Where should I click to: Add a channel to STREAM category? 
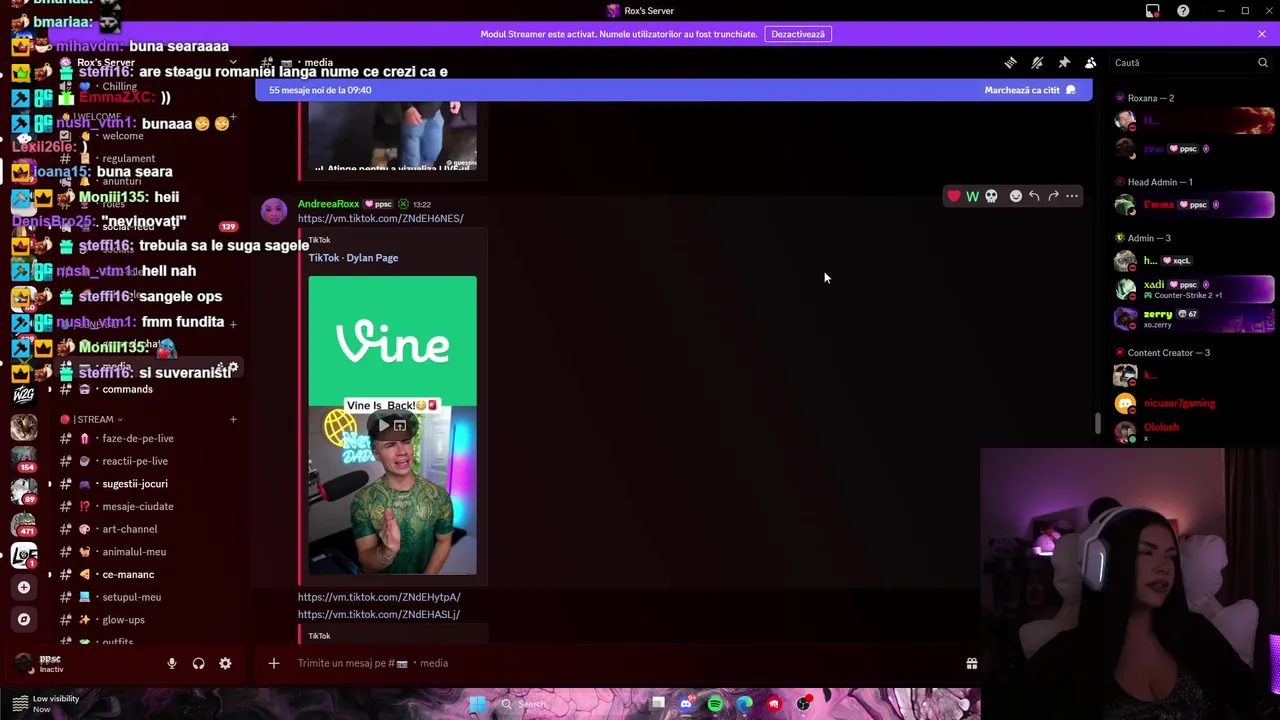233,419
